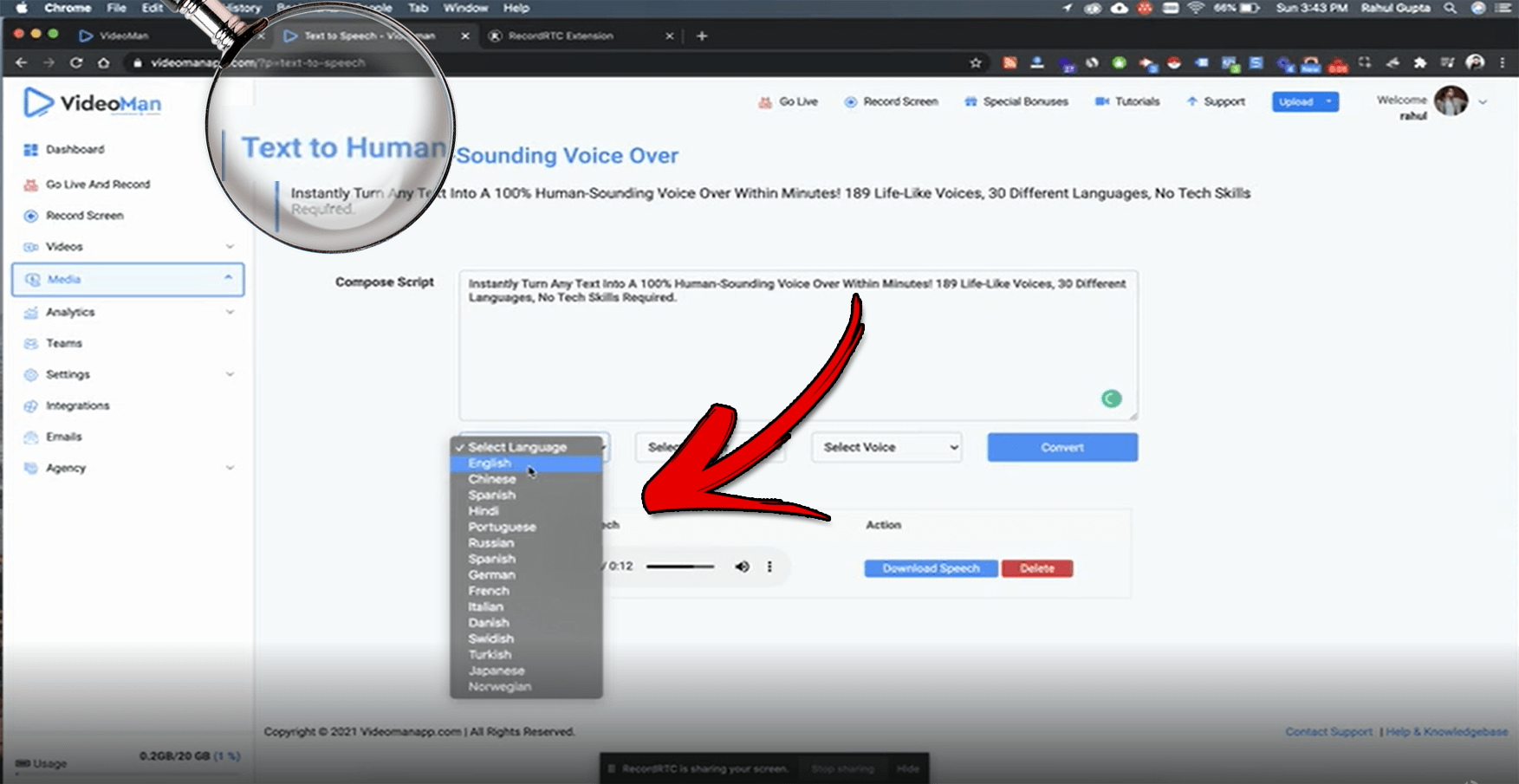Open Tutorials from top bar
Viewport: 1519px width, 784px height.
[1126, 101]
